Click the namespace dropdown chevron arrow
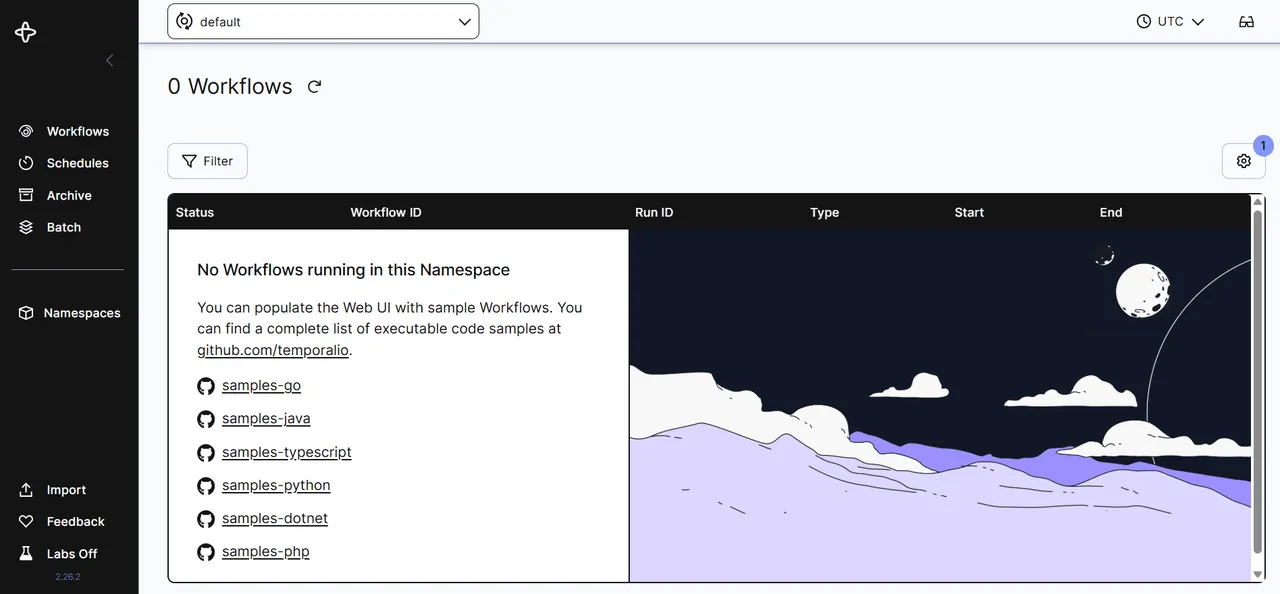The width and height of the screenshot is (1280, 594). point(464,22)
